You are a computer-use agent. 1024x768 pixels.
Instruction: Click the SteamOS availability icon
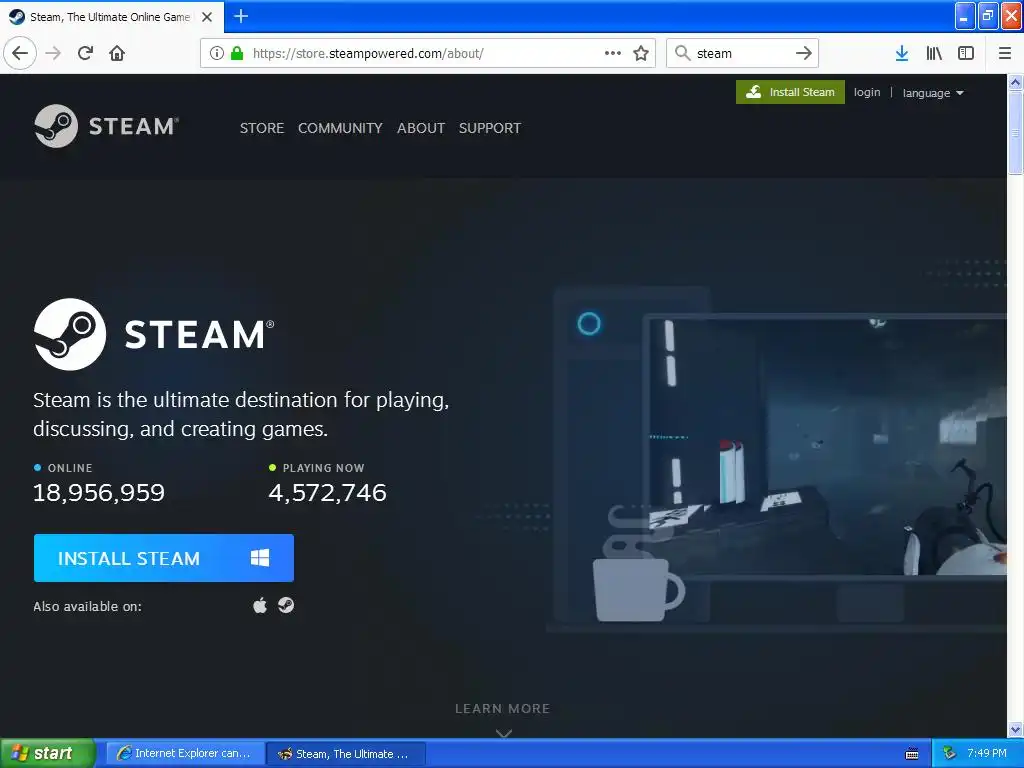286,605
